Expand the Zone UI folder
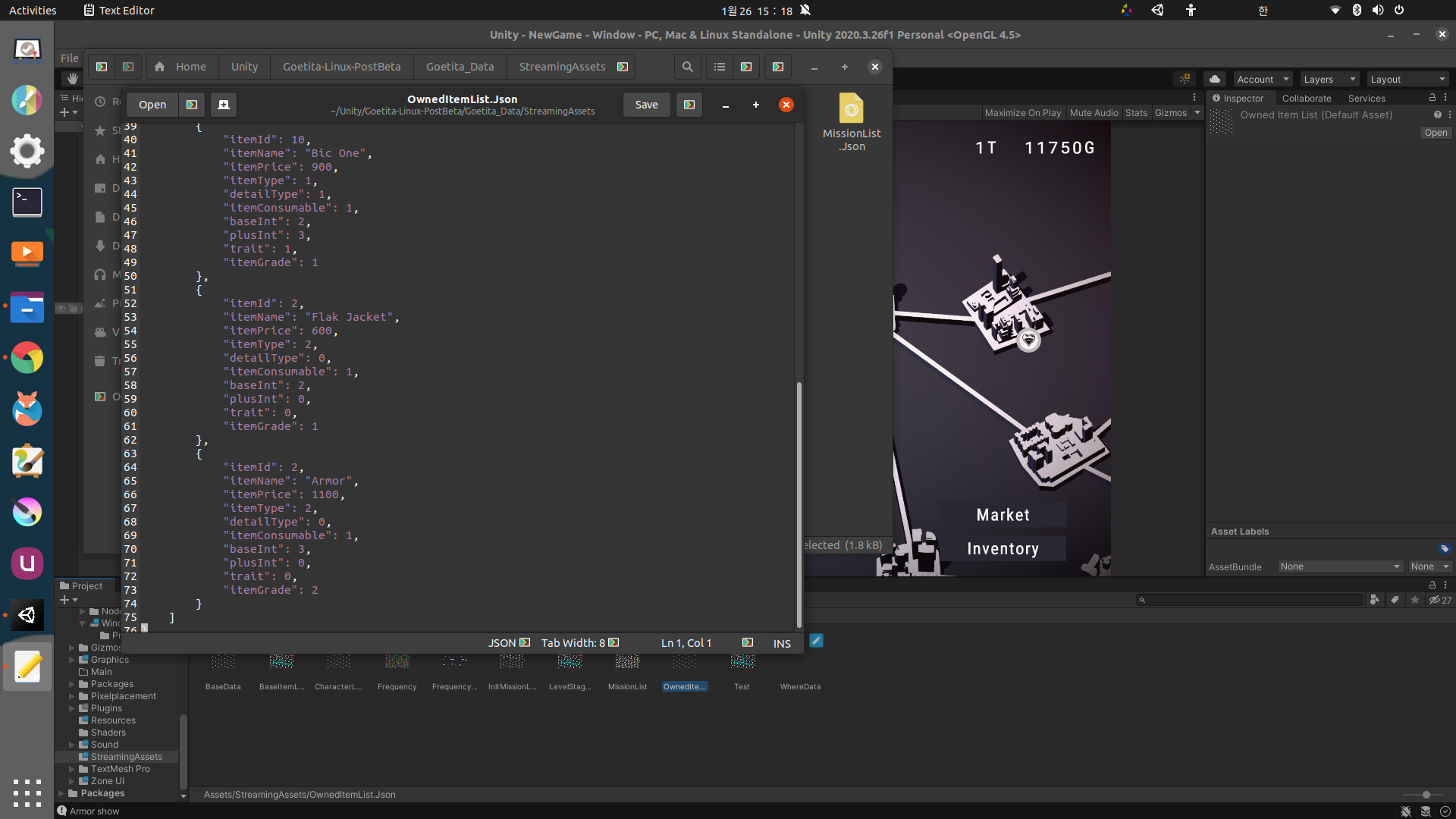 pos(72,781)
